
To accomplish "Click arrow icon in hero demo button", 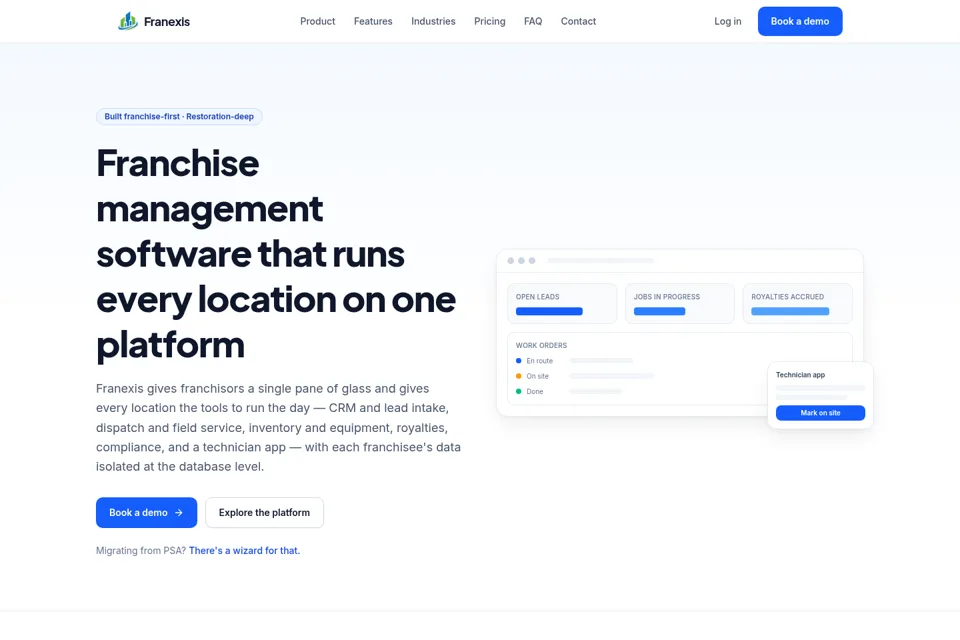I will click(x=179, y=512).
